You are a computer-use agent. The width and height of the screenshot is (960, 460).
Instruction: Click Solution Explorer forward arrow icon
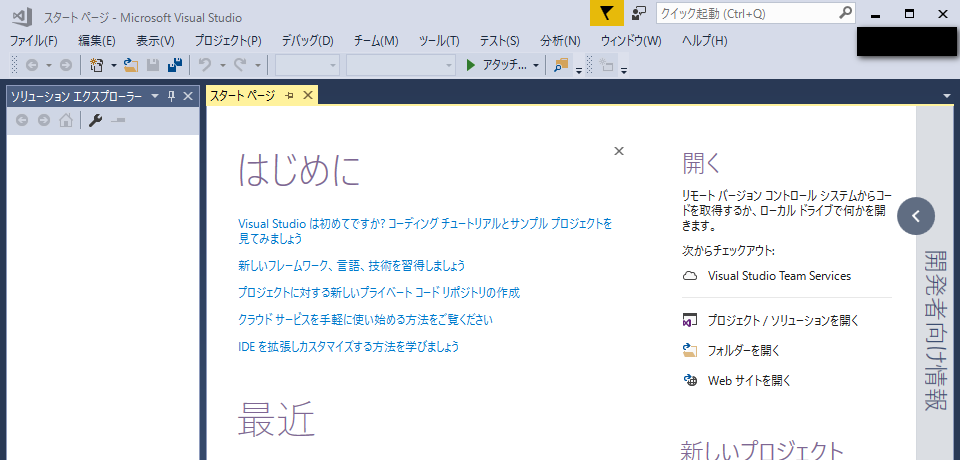point(43,121)
